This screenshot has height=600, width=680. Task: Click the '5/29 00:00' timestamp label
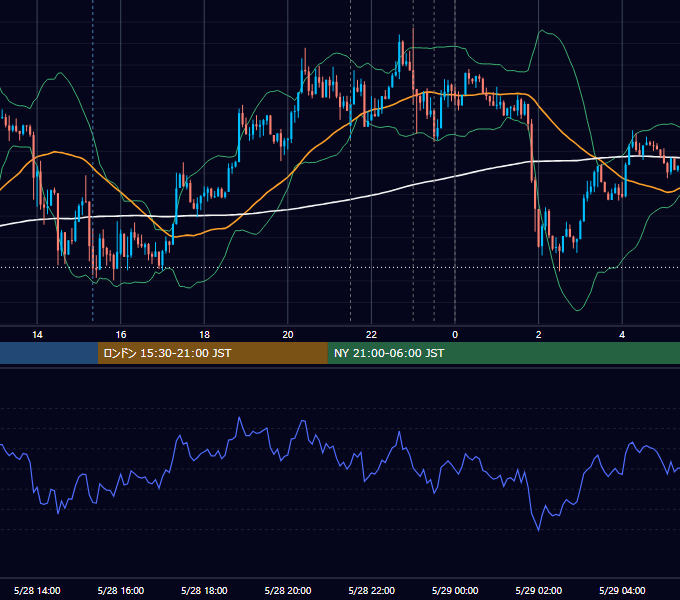coord(455,590)
